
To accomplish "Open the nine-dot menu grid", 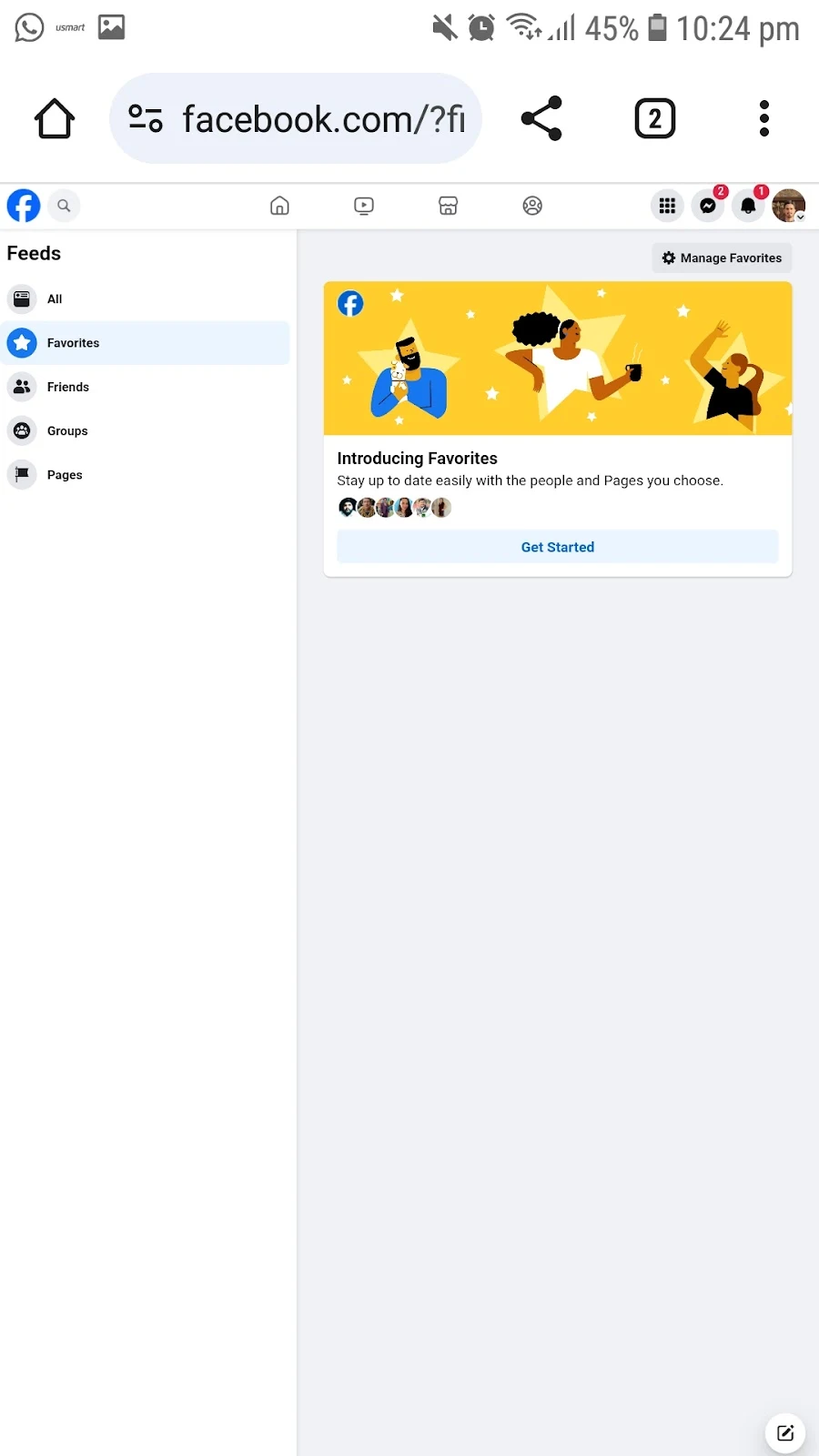I will pos(667,207).
